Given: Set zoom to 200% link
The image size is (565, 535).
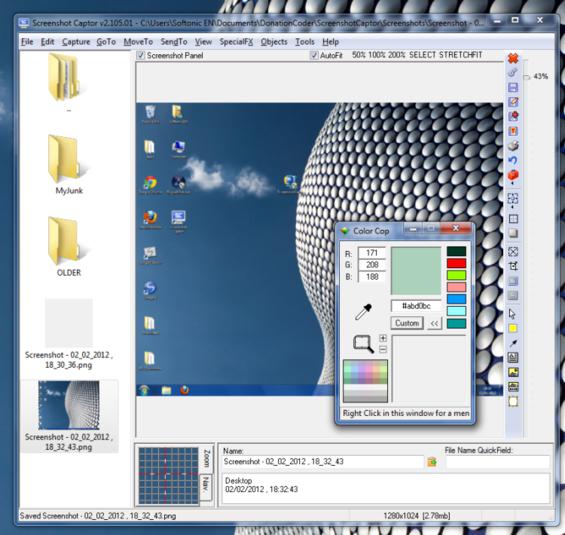Looking at the screenshot, I should [397, 55].
